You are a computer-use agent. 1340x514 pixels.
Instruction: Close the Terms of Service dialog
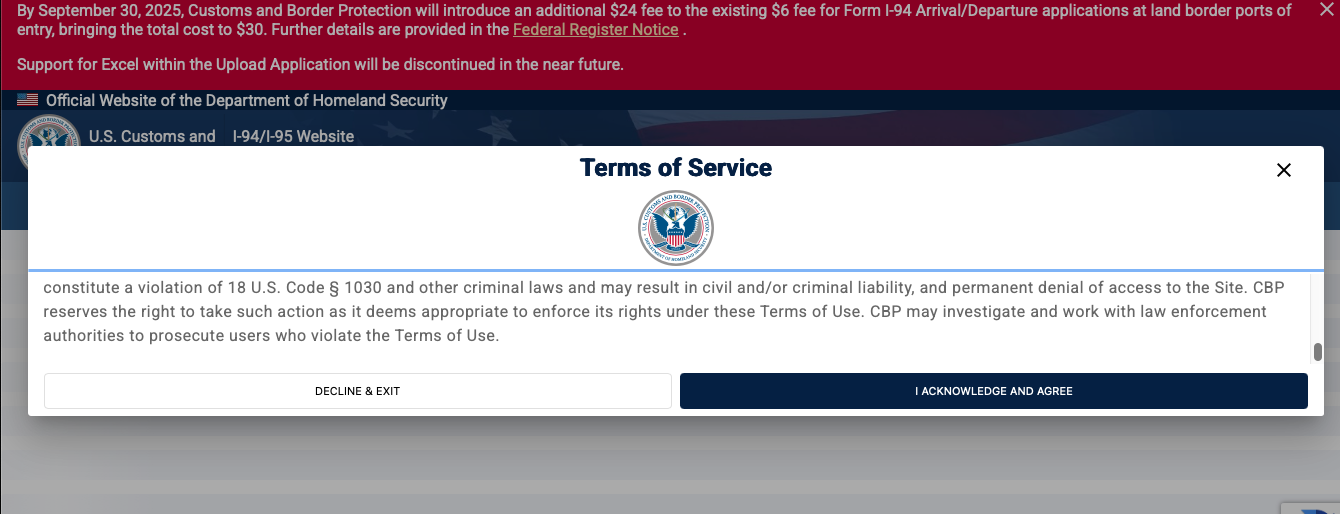click(x=1284, y=170)
